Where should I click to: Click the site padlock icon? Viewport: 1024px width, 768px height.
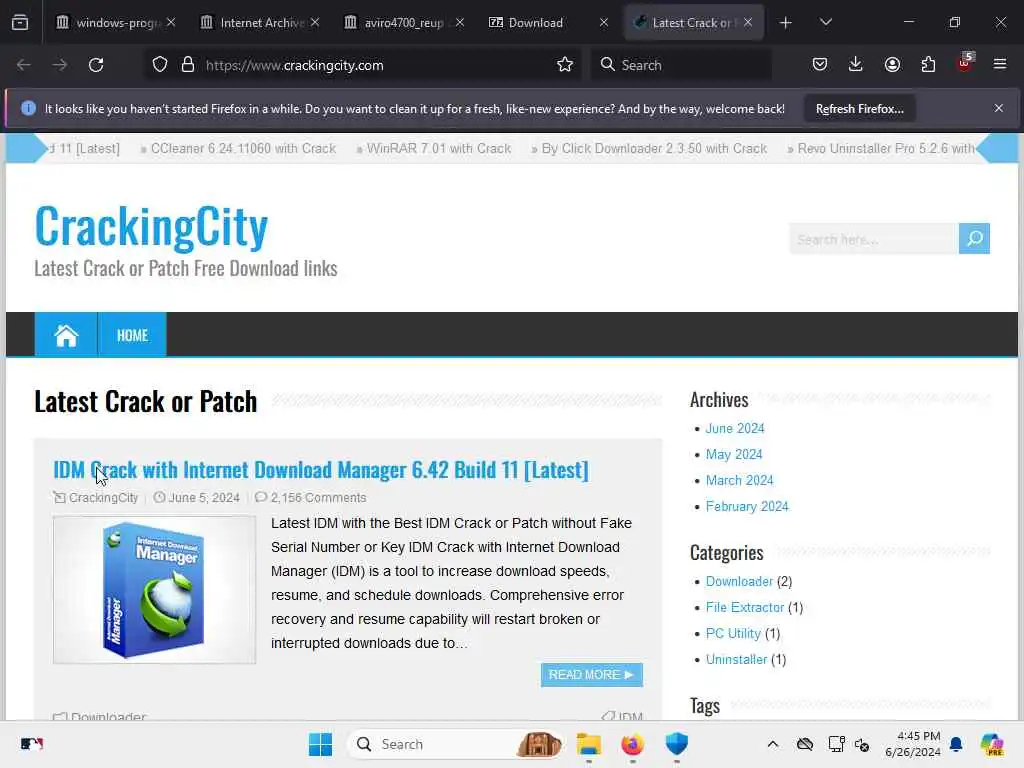tap(188, 65)
